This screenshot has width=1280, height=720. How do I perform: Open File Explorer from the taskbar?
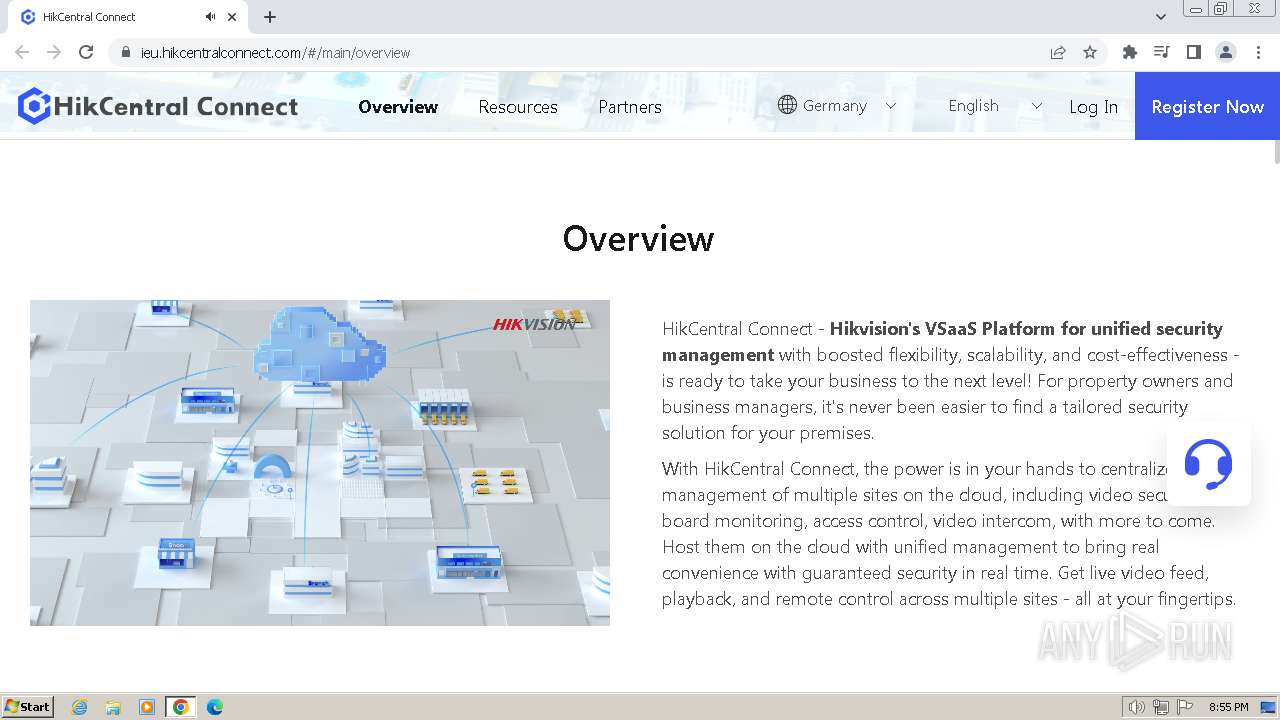click(x=113, y=707)
